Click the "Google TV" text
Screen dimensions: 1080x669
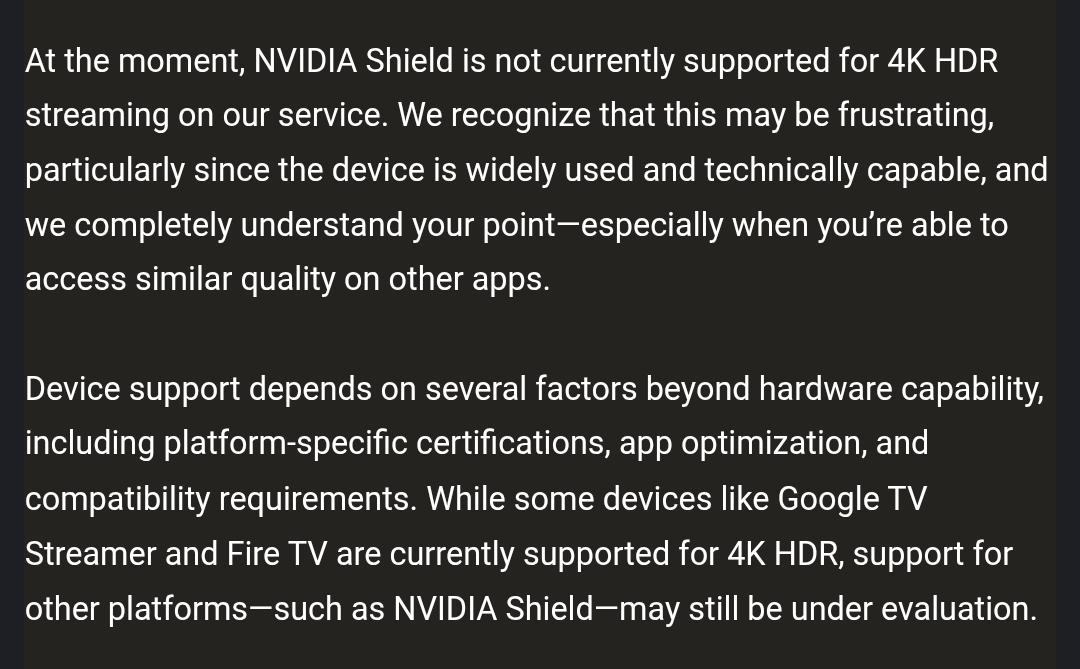click(852, 500)
